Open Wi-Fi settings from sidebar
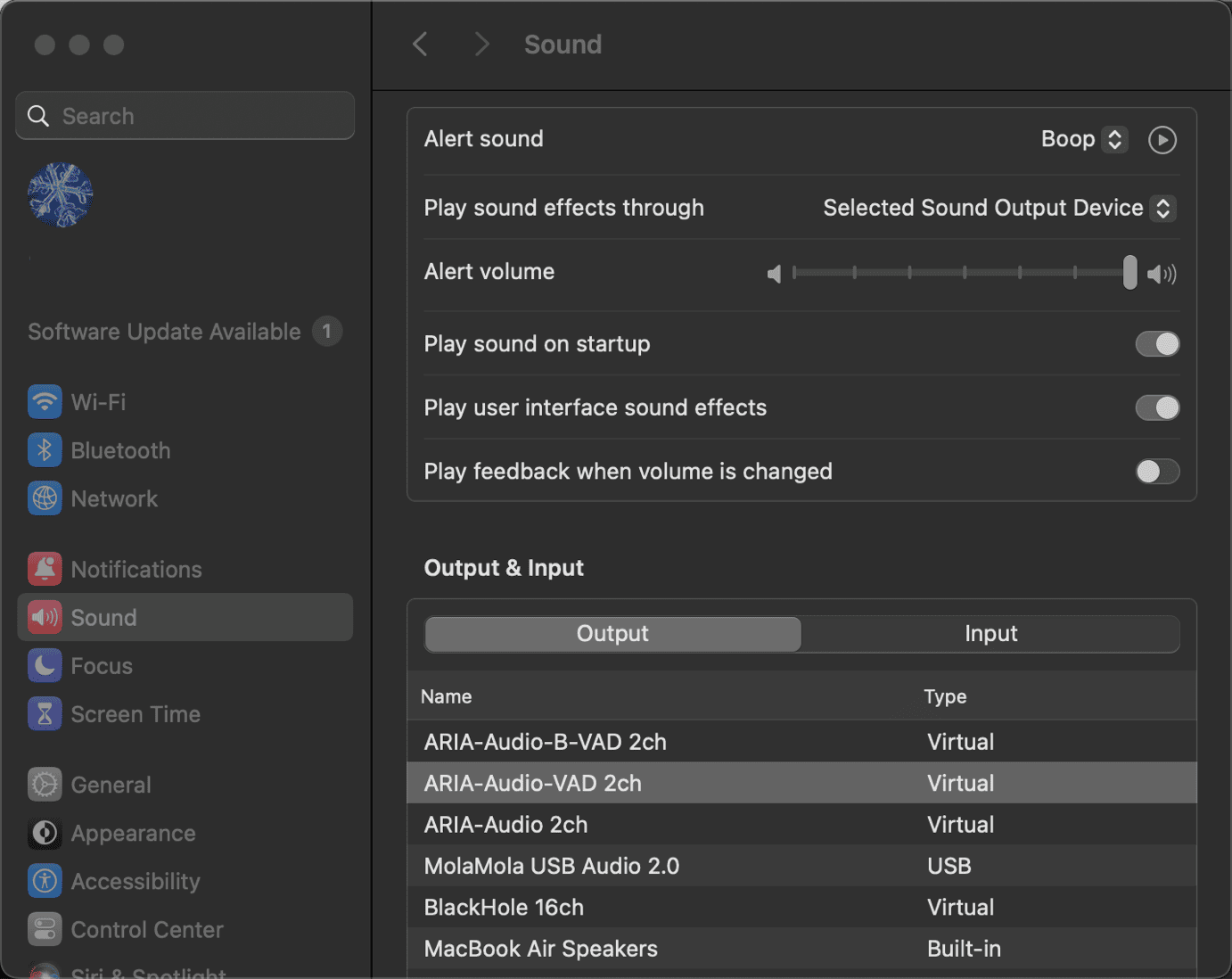Image resolution: width=1232 pixels, height=979 pixels. [45, 402]
